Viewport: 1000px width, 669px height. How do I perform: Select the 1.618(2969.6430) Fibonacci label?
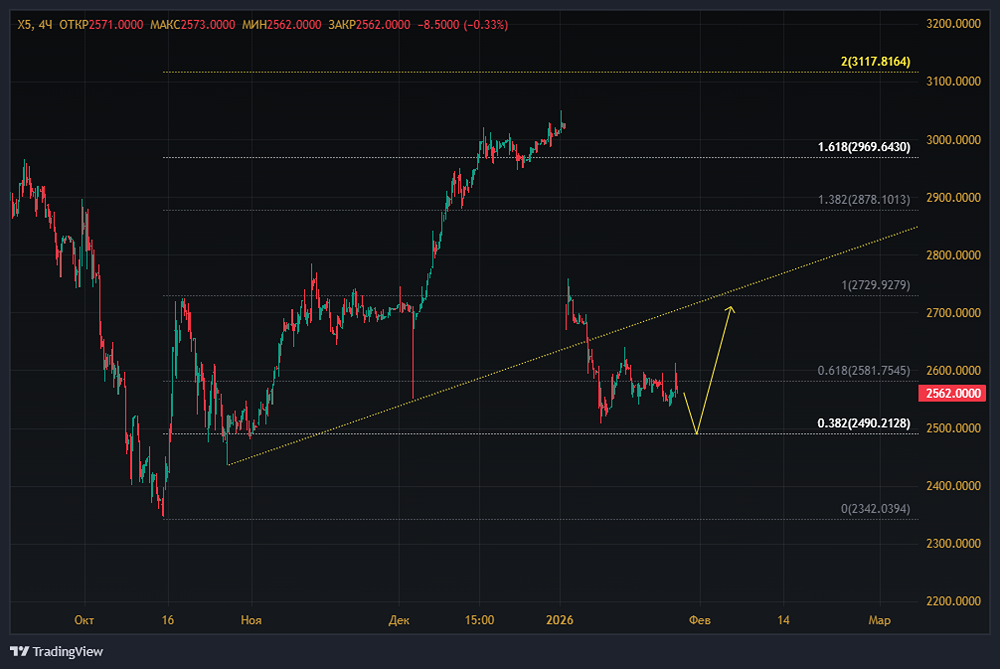point(864,147)
